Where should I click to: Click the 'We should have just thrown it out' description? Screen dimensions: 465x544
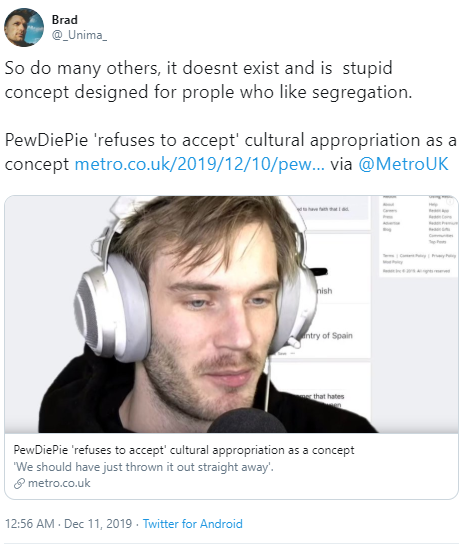click(143, 467)
